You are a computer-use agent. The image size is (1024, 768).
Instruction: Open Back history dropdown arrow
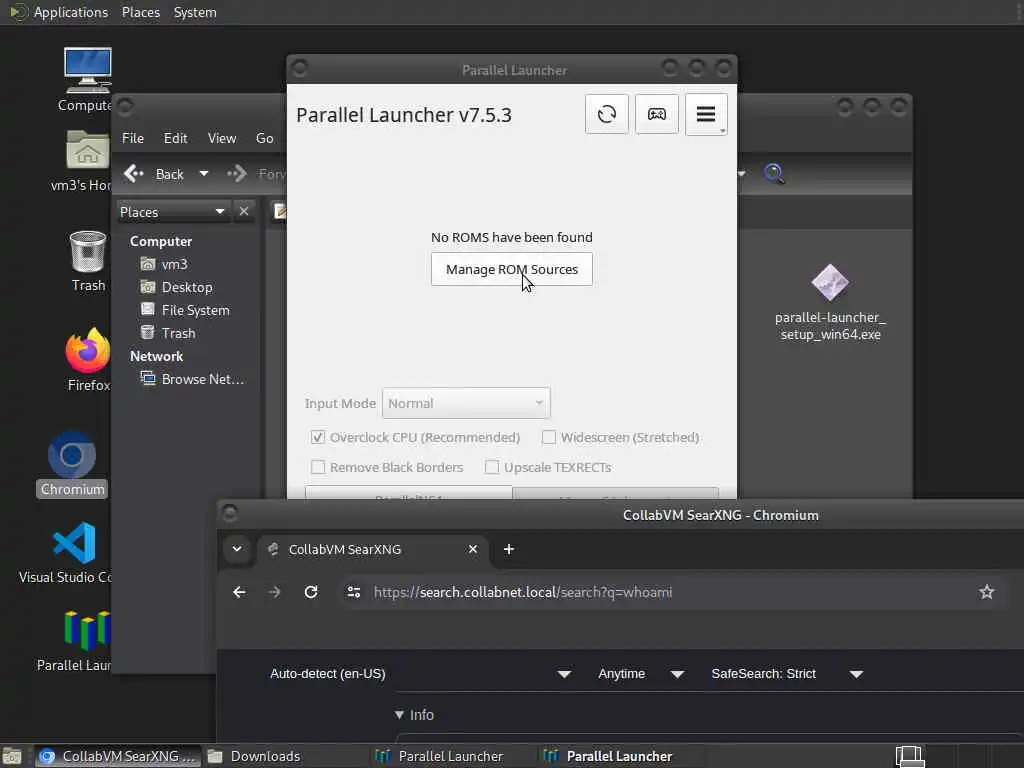point(204,174)
